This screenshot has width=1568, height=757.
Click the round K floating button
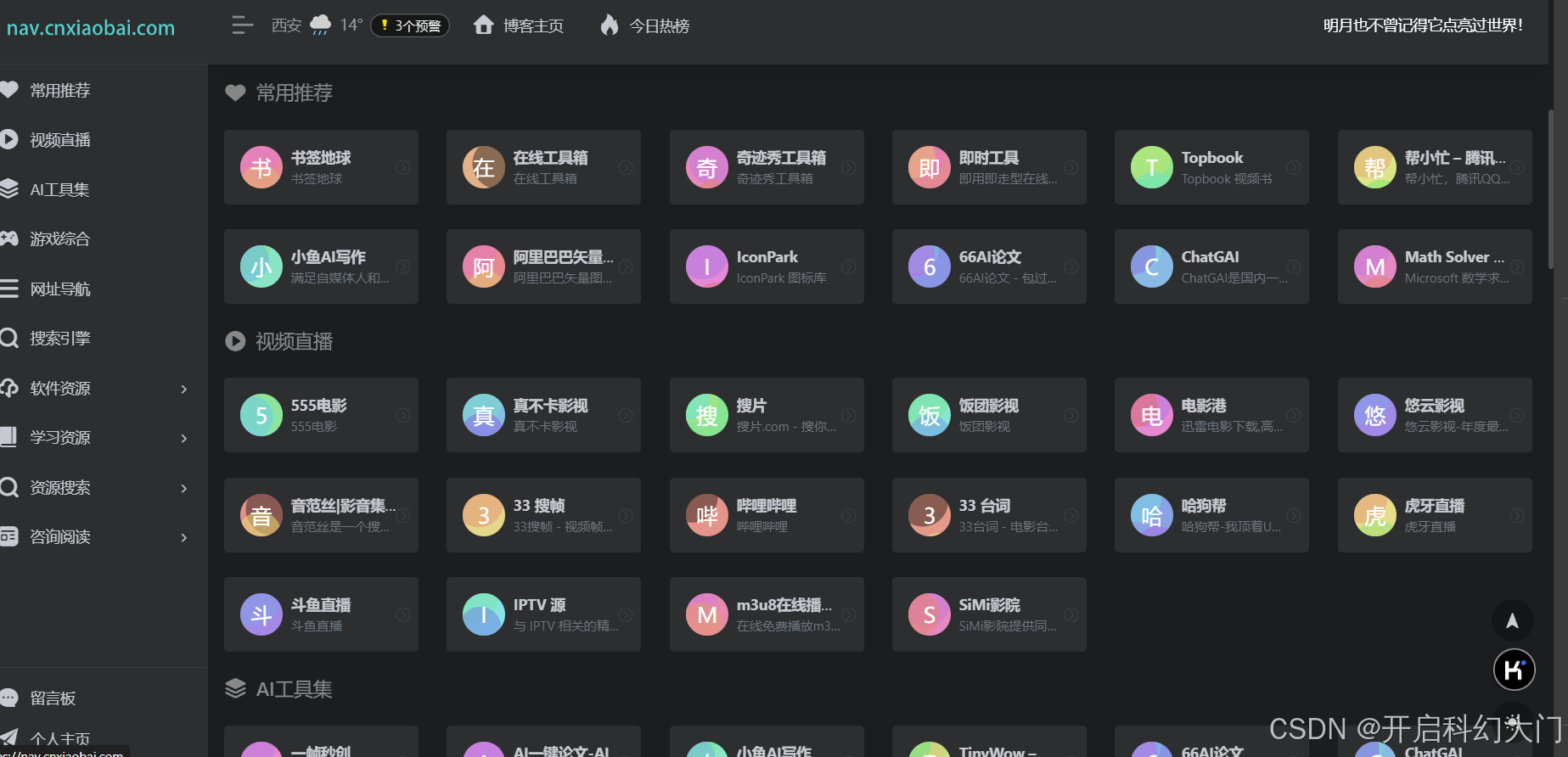pyautogui.click(x=1514, y=670)
